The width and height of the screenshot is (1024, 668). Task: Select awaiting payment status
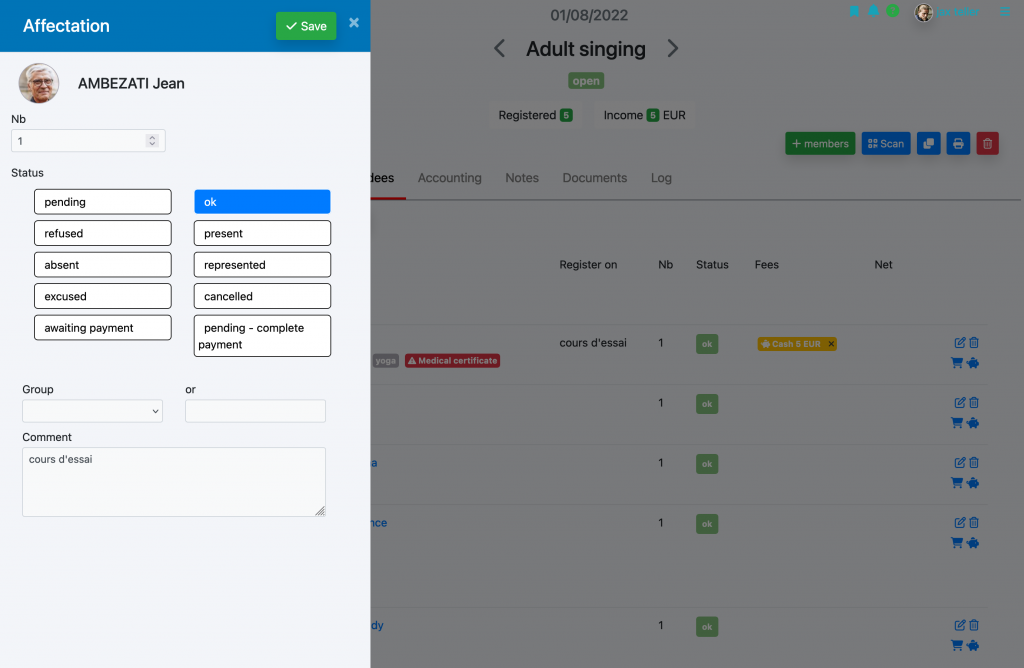click(x=103, y=327)
